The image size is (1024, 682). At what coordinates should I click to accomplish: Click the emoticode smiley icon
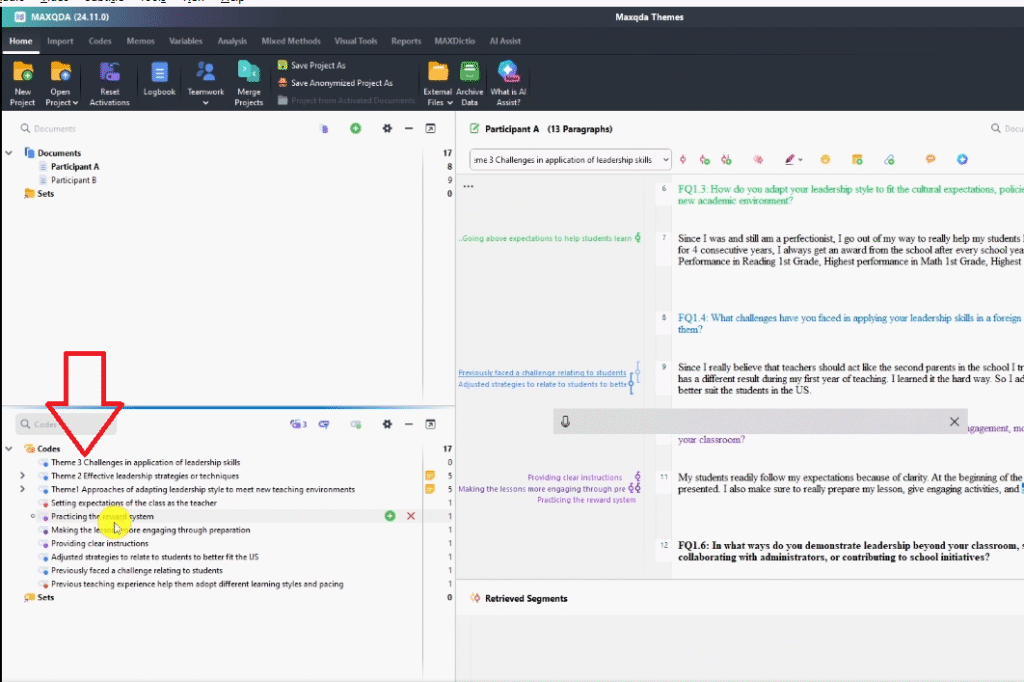[x=826, y=160]
